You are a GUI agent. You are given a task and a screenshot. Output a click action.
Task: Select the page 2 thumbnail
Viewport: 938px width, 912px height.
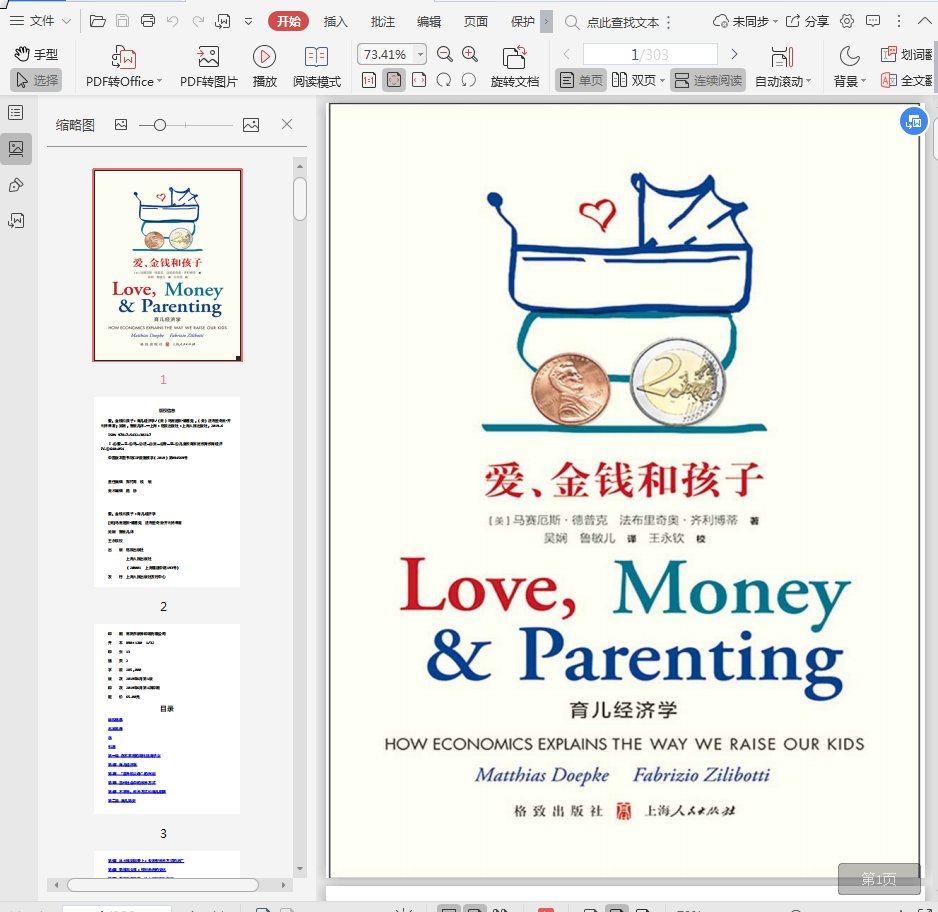click(166, 491)
